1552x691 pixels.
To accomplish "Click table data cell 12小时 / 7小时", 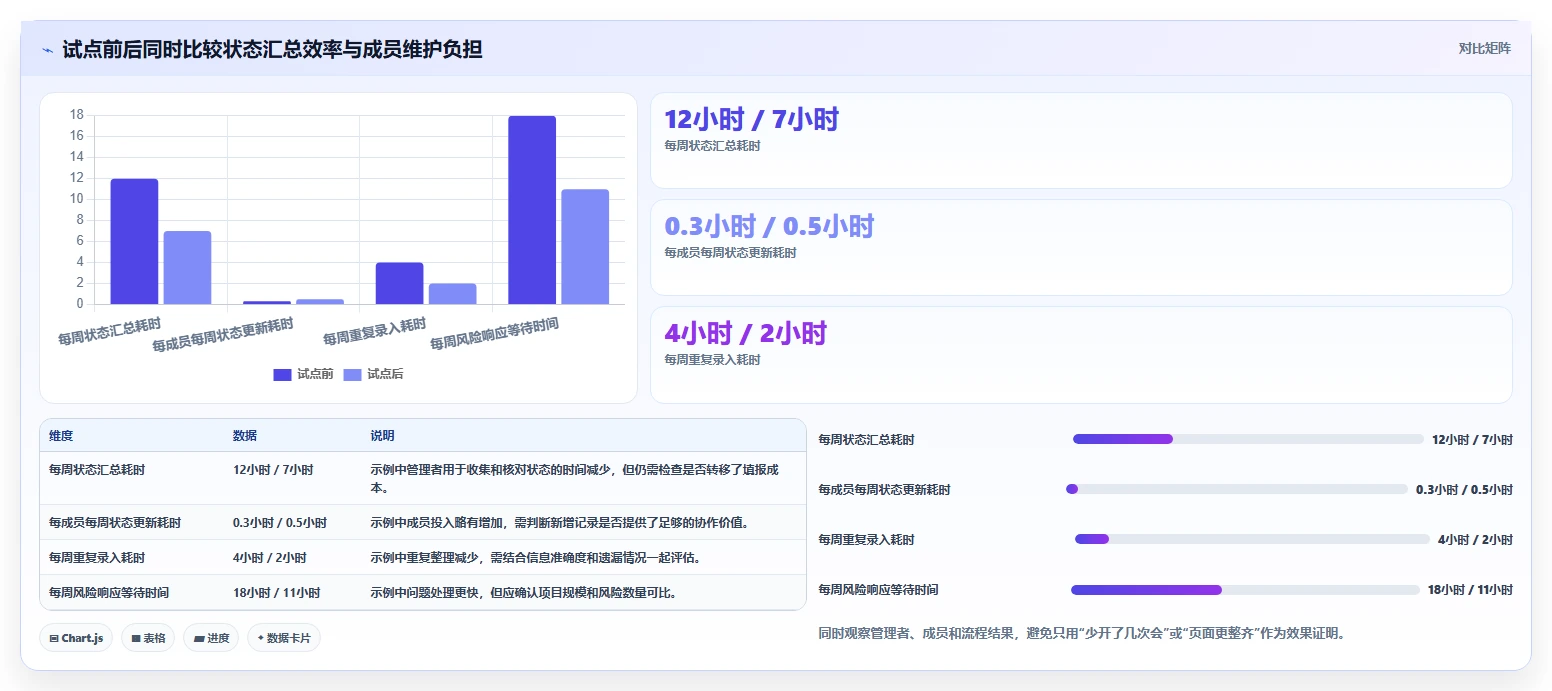I will click(x=273, y=469).
